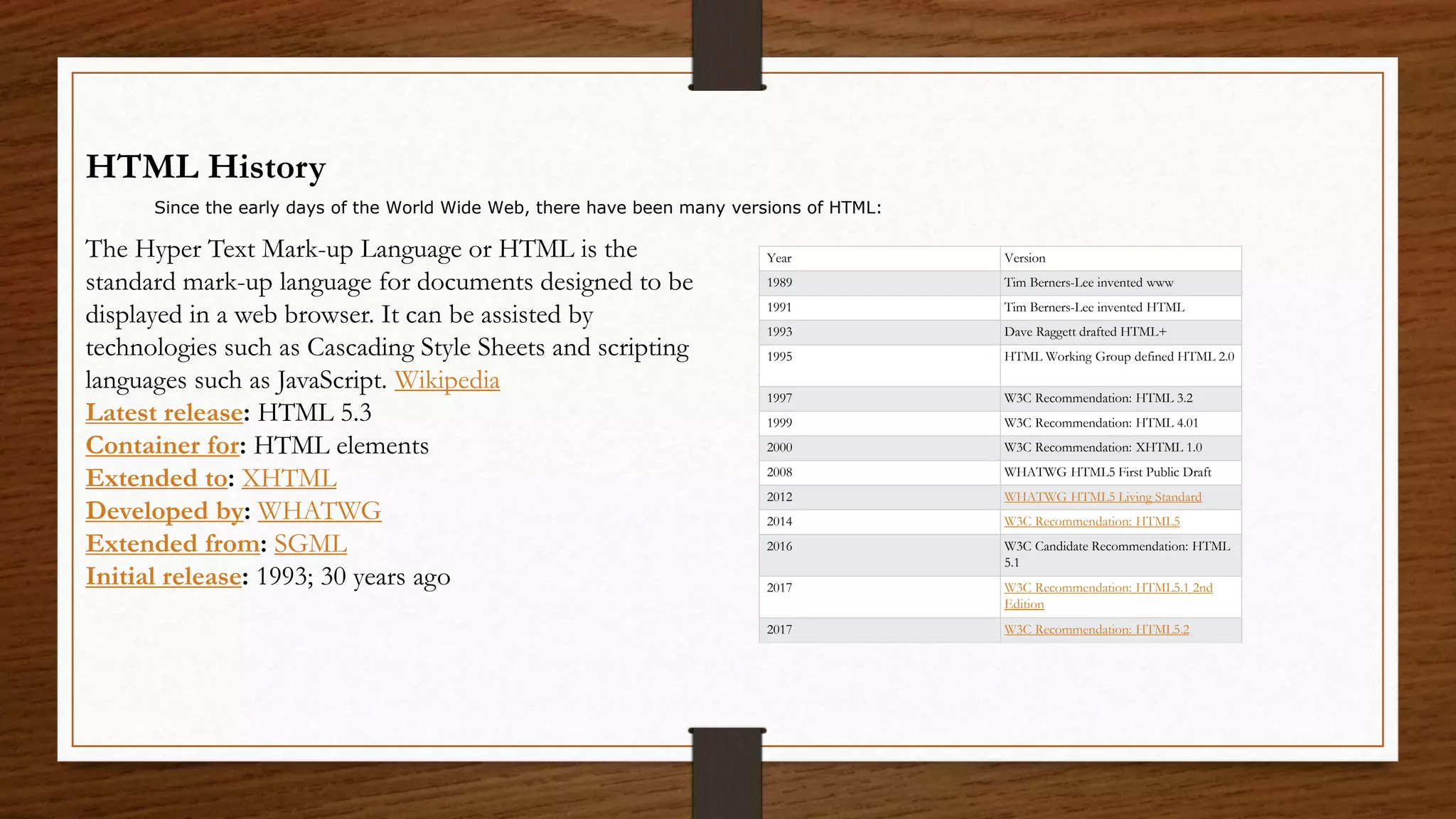This screenshot has height=819, width=1456.
Task: Click 'WHATWG HTML5 First Public Draft' cell
Action: coord(1120,473)
